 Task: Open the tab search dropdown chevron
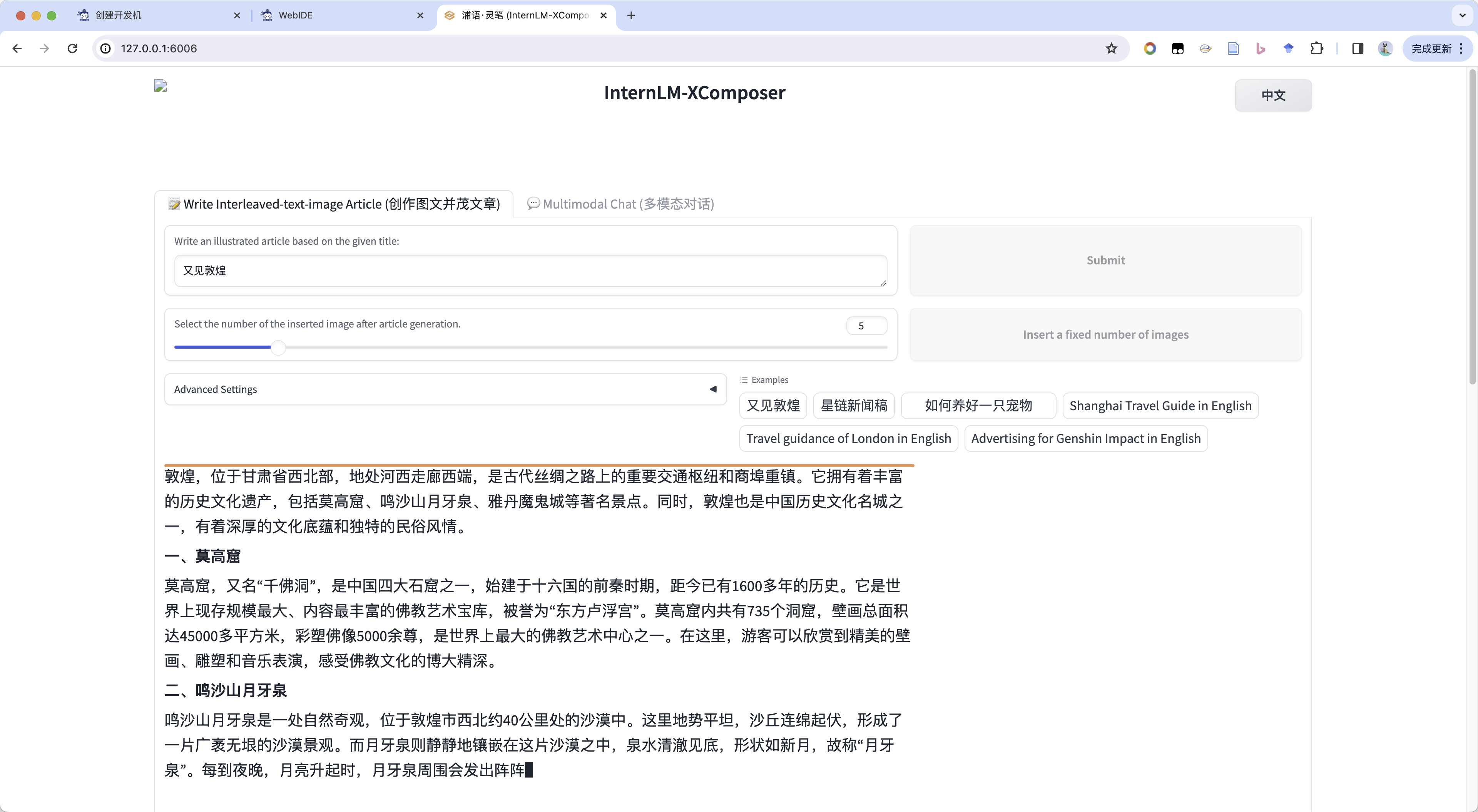click(1462, 15)
